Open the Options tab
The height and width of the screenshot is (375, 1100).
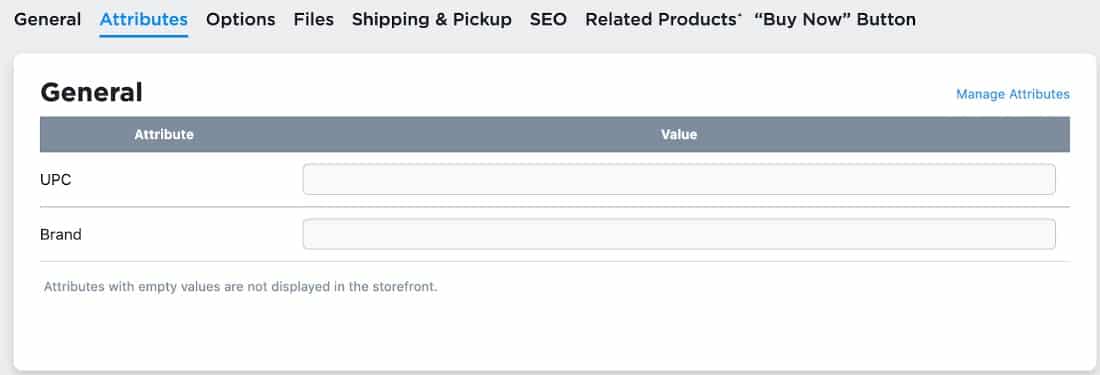pos(241,20)
